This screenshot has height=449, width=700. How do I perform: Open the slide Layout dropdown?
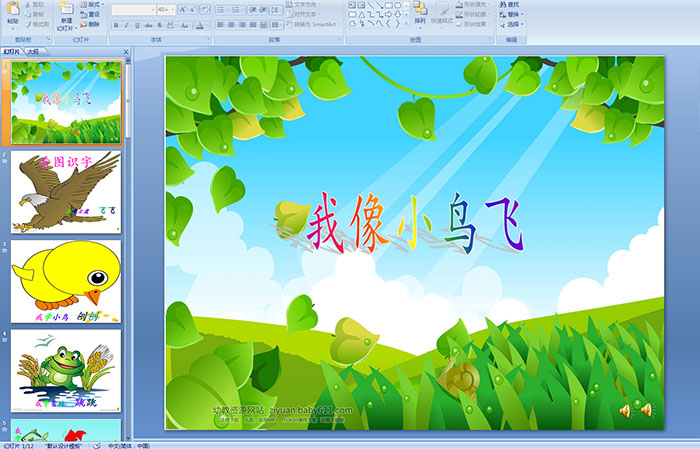[x=92, y=4]
